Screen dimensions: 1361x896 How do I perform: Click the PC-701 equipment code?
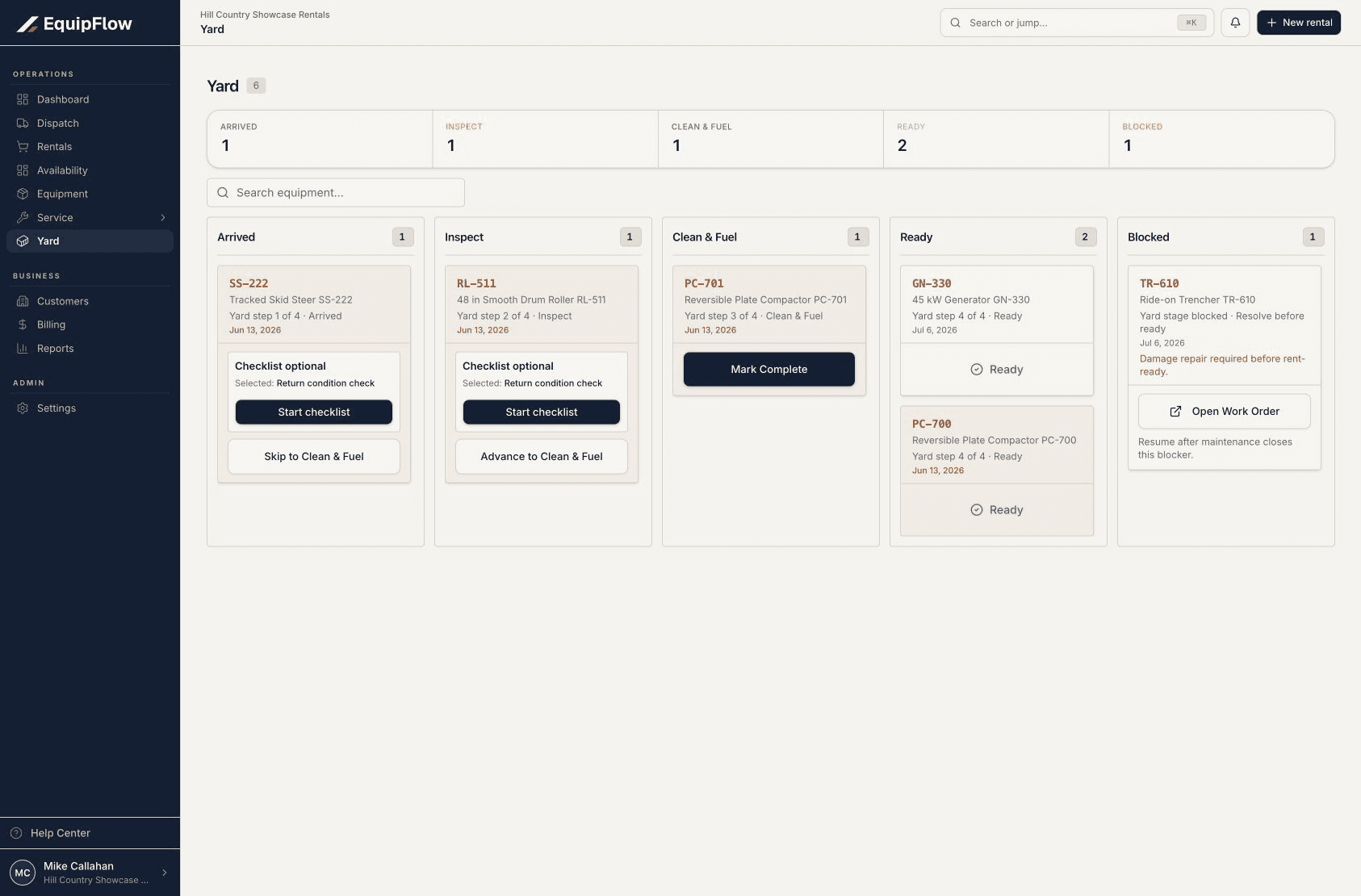point(704,283)
